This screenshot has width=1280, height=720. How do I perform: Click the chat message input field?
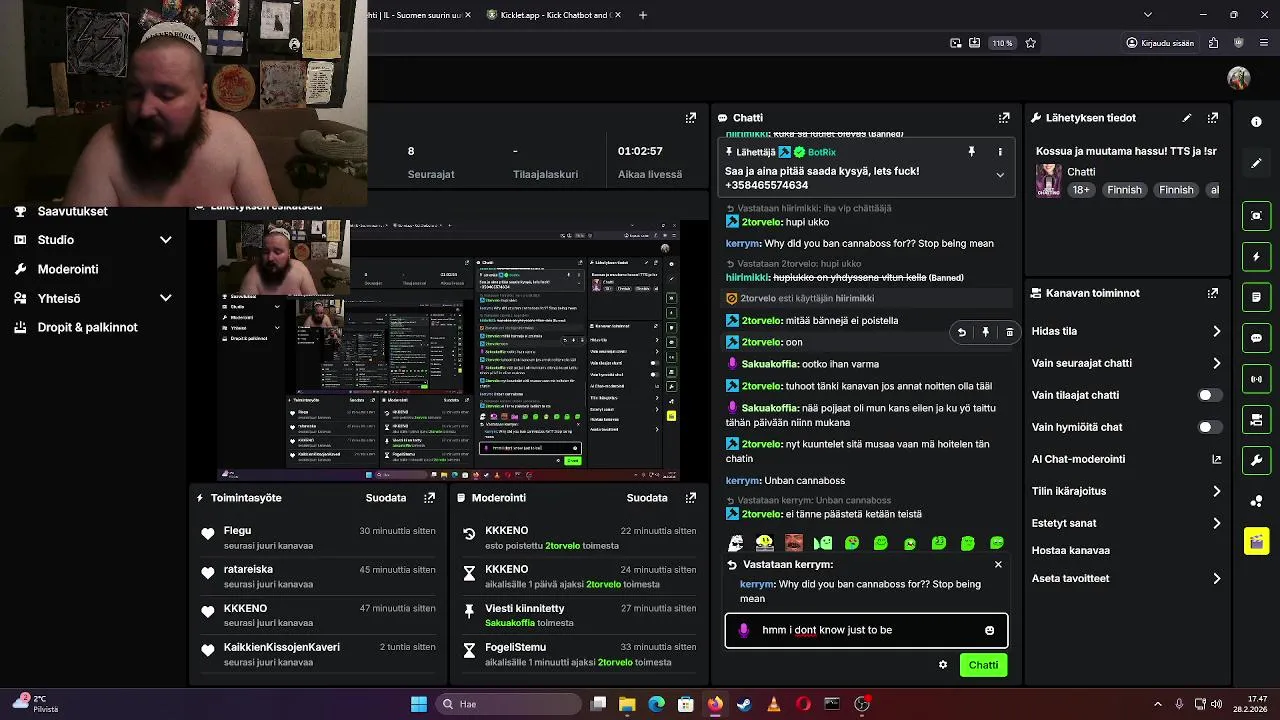click(x=866, y=631)
